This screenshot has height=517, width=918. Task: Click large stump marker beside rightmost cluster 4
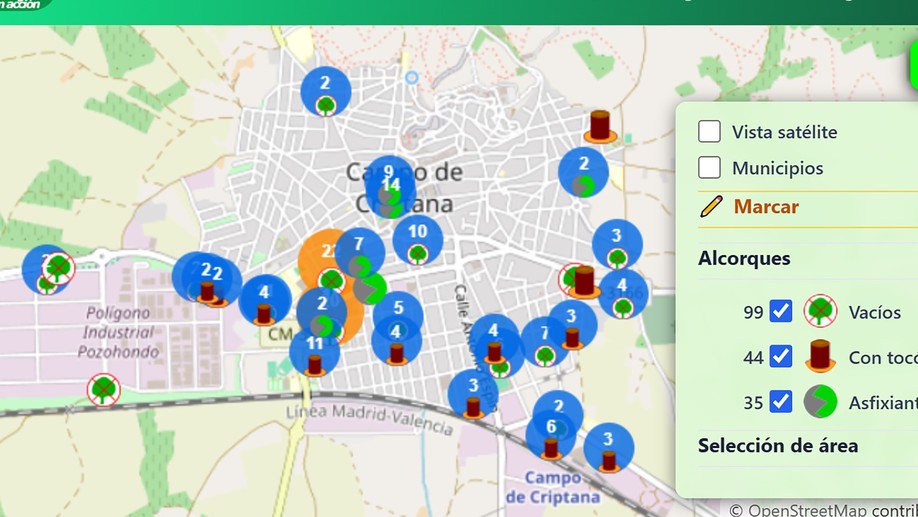584,282
